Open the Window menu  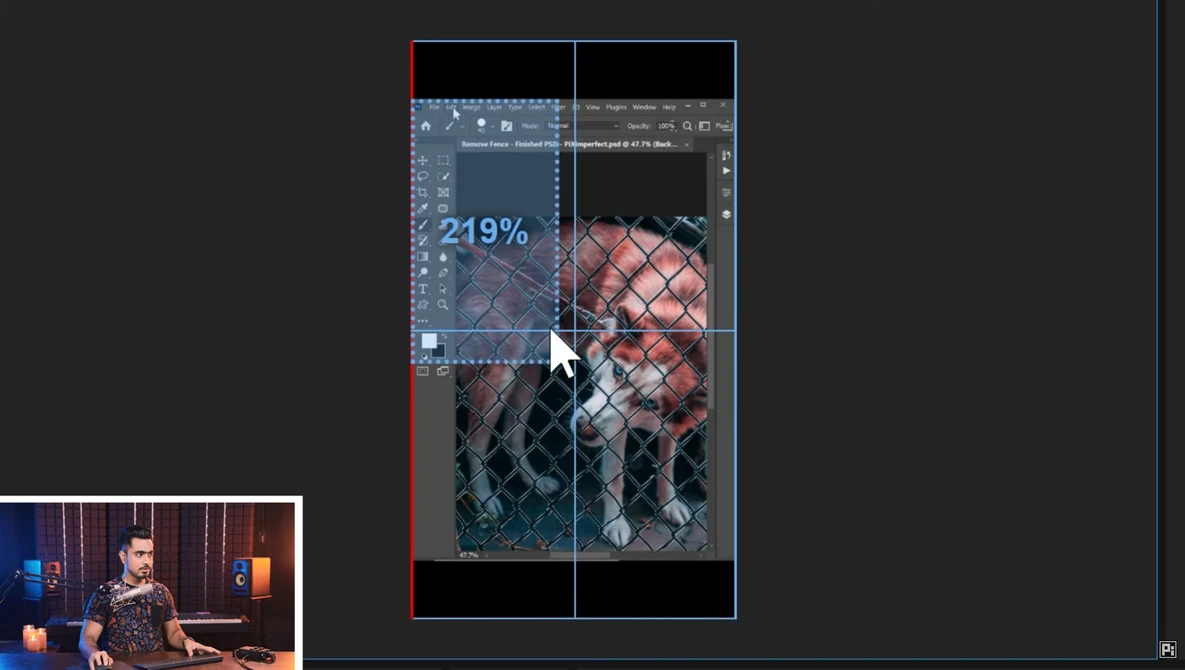point(644,107)
